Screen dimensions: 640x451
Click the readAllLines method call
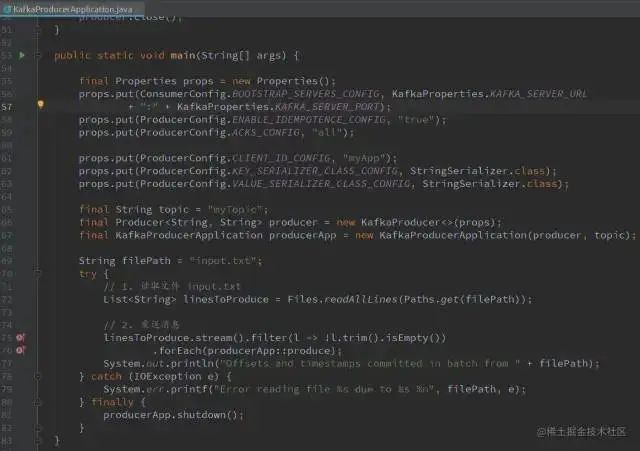point(360,300)
